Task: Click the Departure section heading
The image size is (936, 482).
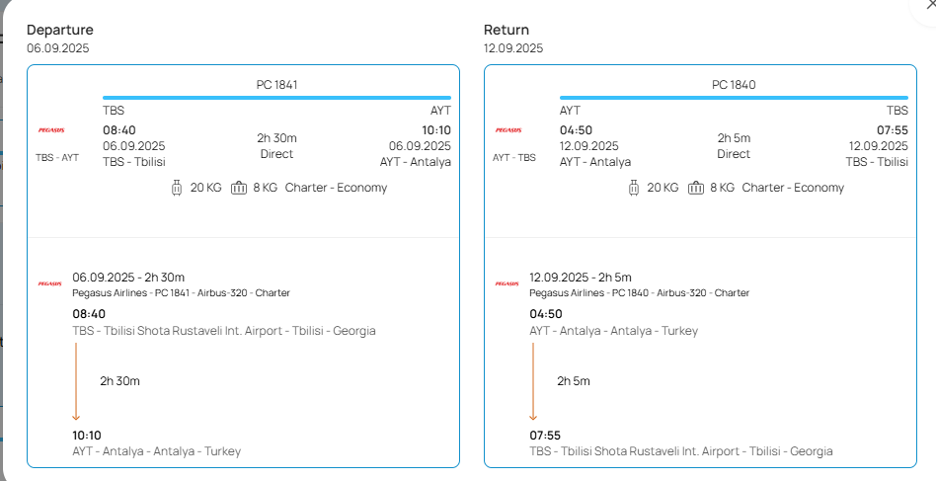Action: point(59,30)
